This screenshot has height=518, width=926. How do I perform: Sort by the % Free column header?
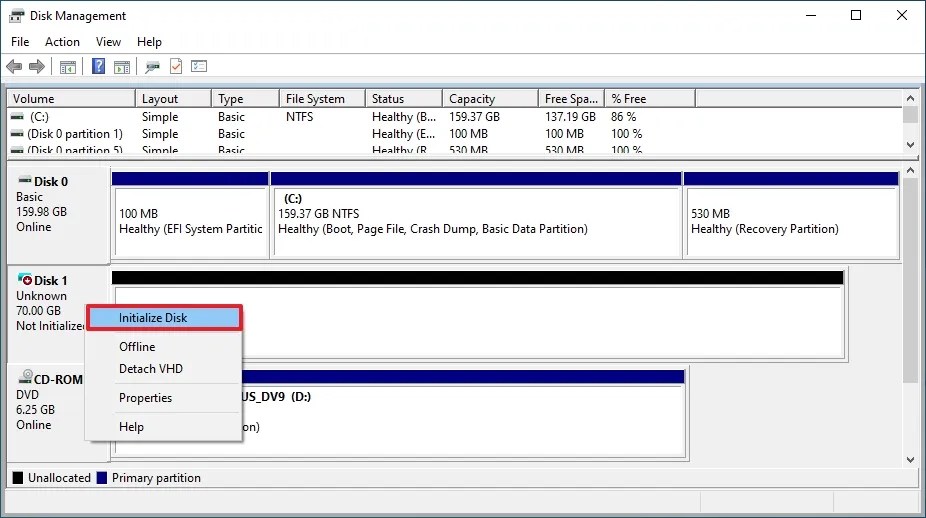click(x=650, y=99)
